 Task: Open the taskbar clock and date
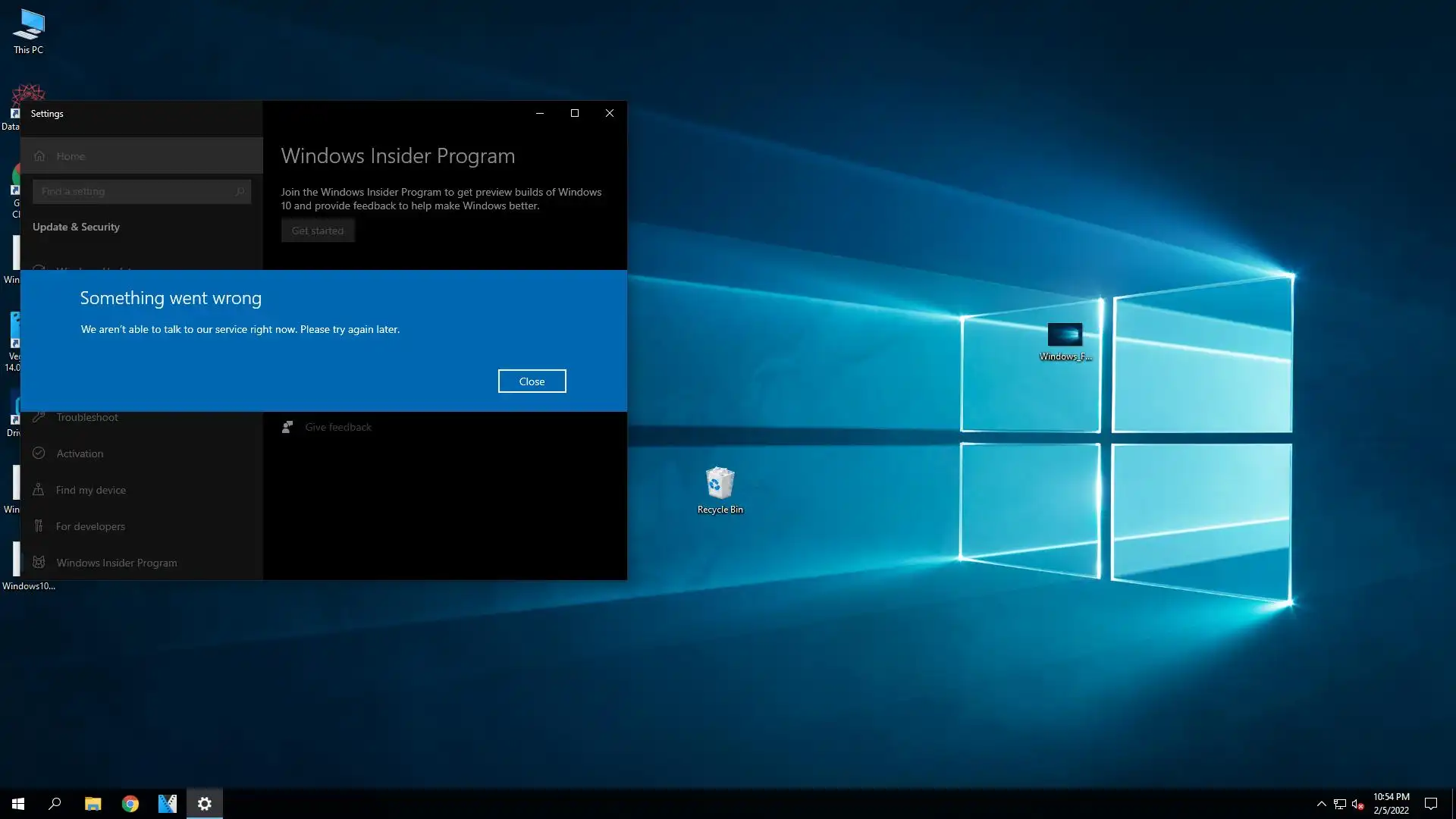1391,804
